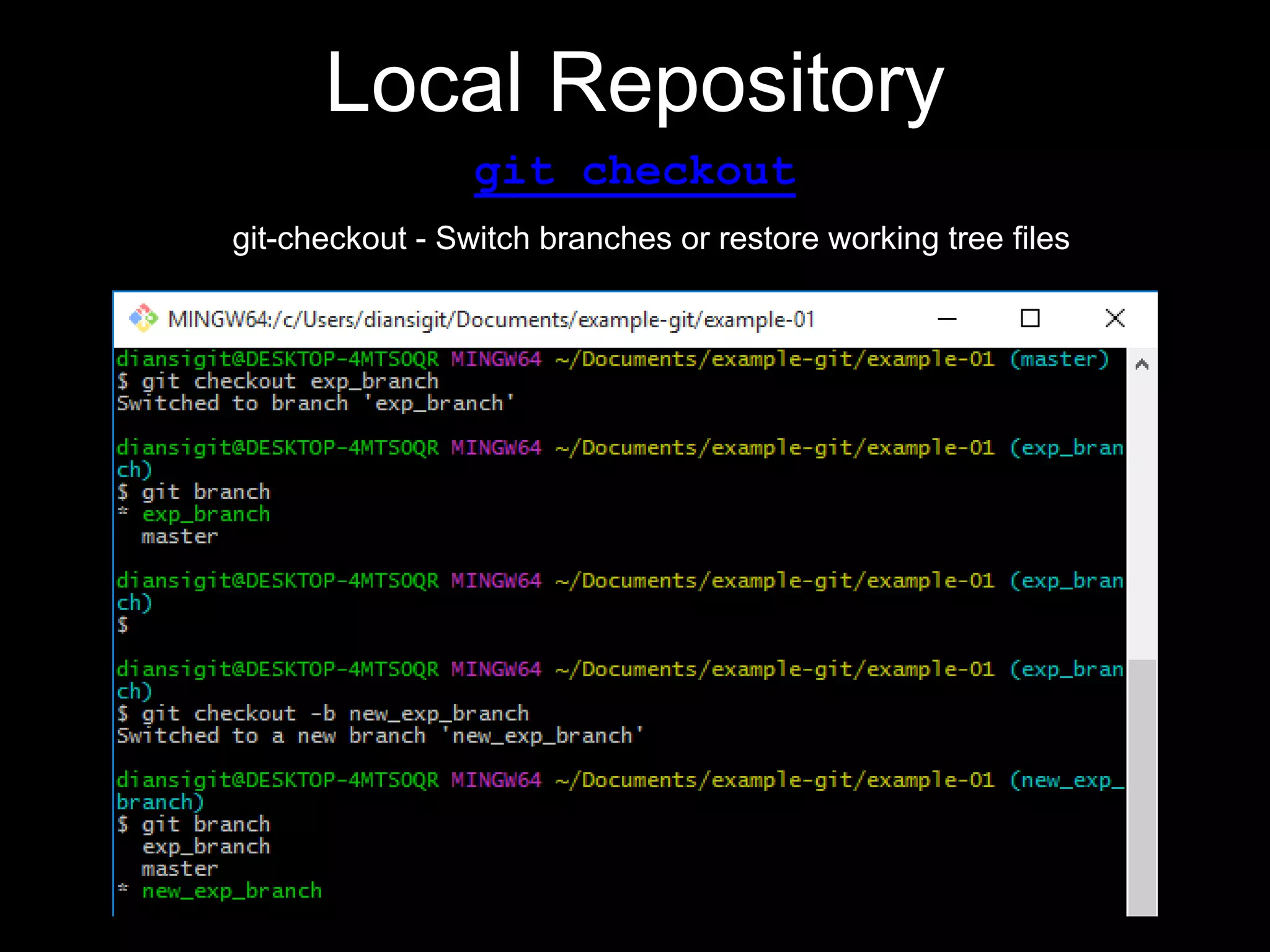Click green "new_exp_branch" entry with asterisk
The height and width of the screenshot is (952, 1270).
(232, 891)
